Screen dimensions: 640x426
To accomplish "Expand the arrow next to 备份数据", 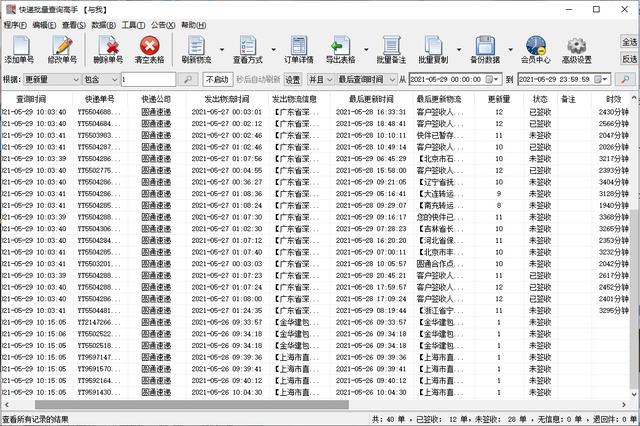I will [511, 49].
